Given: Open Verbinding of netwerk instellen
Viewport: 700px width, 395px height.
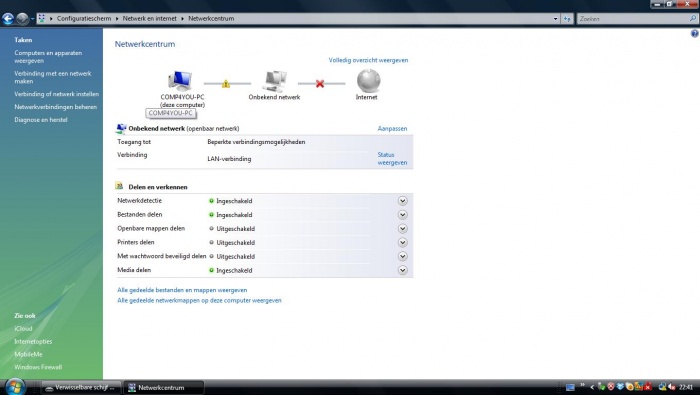Looking at the screenshot, I should pos(57,94).
